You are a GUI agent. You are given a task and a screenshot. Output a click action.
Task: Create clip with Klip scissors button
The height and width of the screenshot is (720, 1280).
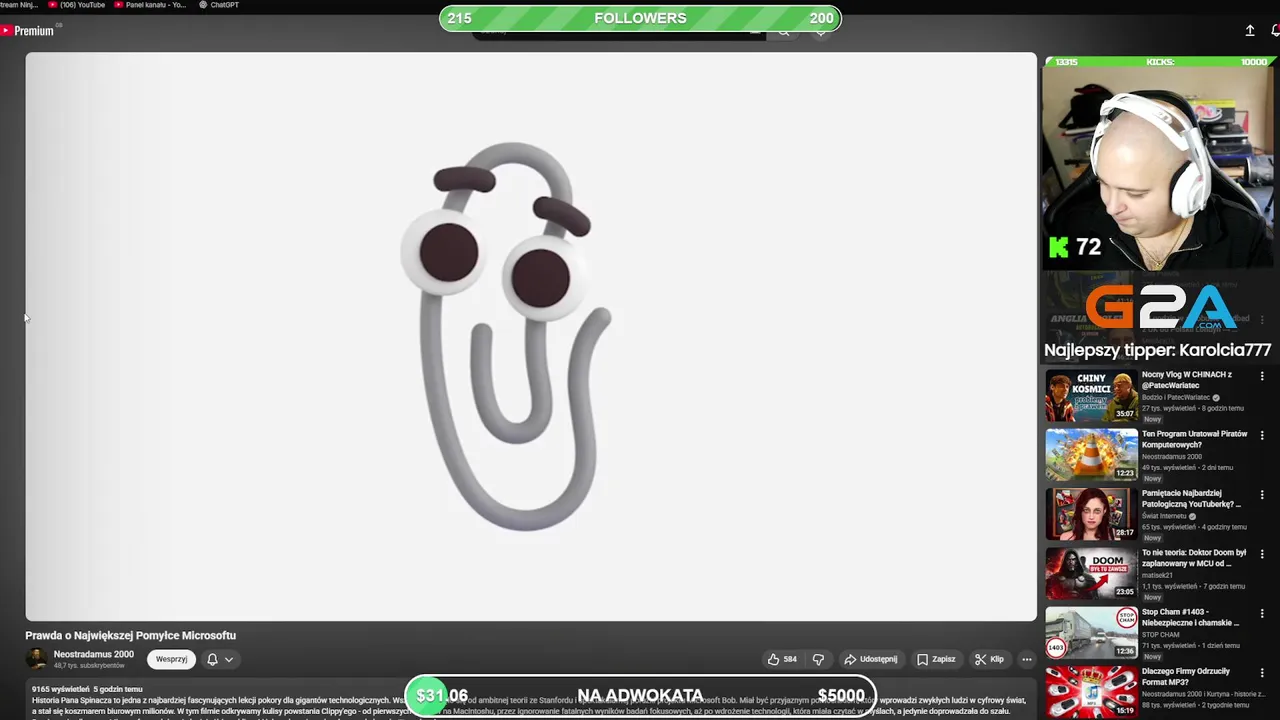[989, 659]
